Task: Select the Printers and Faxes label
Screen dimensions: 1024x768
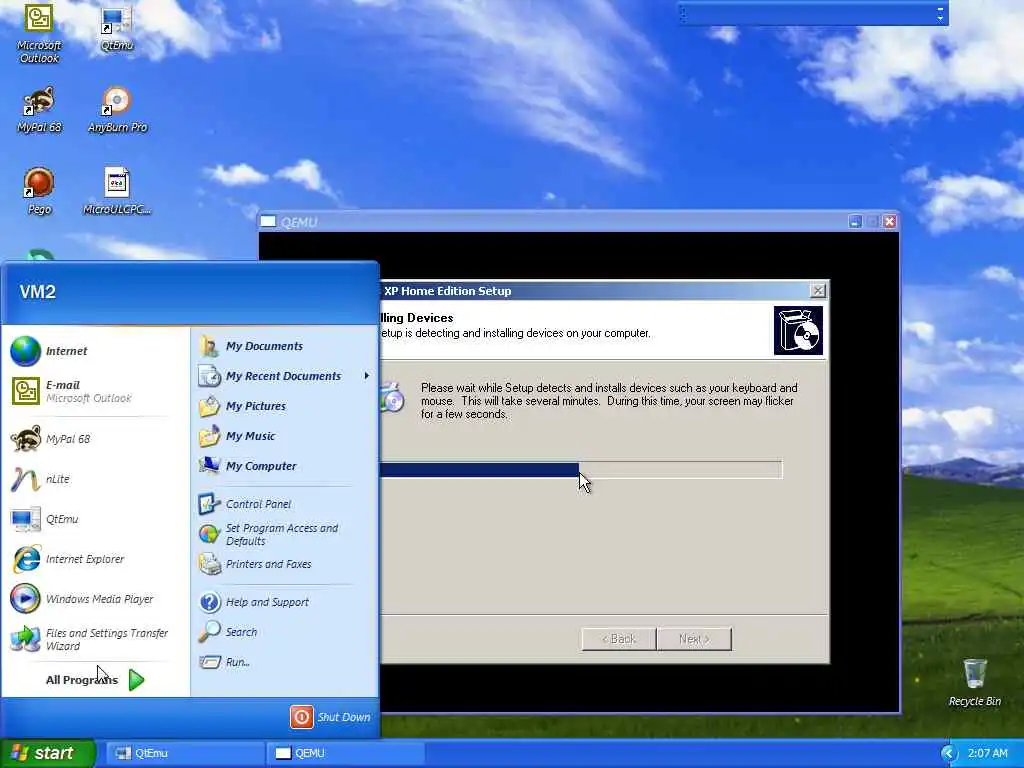Action: coord(268,564)
